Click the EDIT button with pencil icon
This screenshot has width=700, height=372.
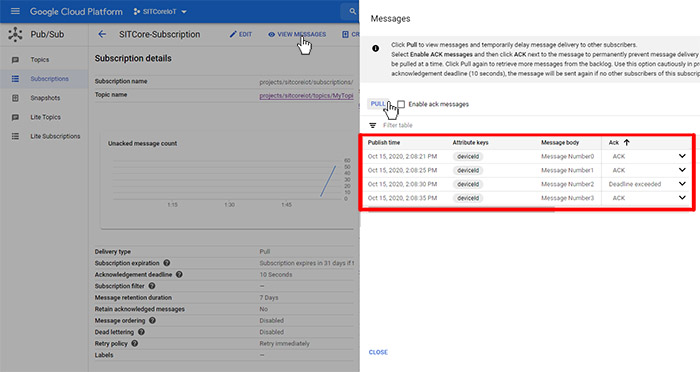coord(241,34)
